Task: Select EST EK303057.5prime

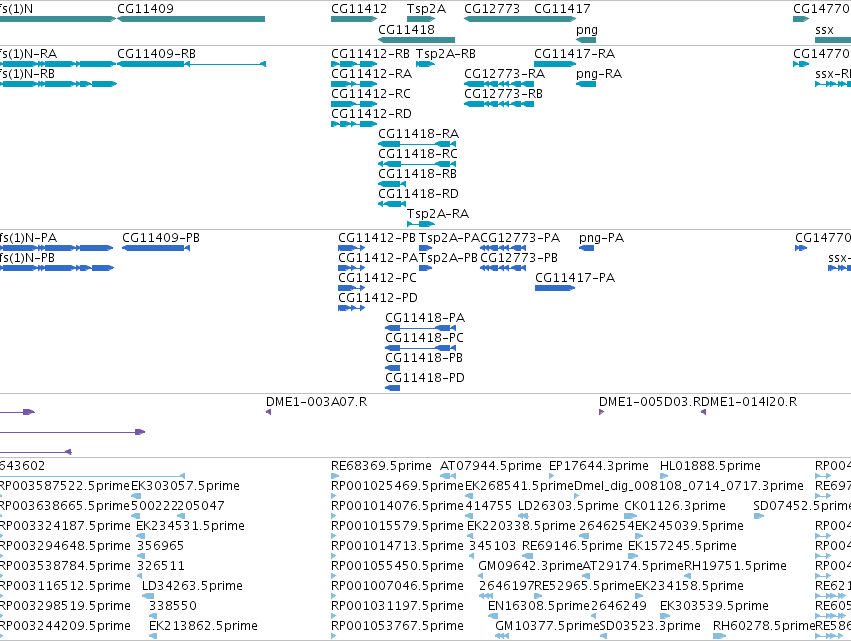Action: click(x=185, y=486)
